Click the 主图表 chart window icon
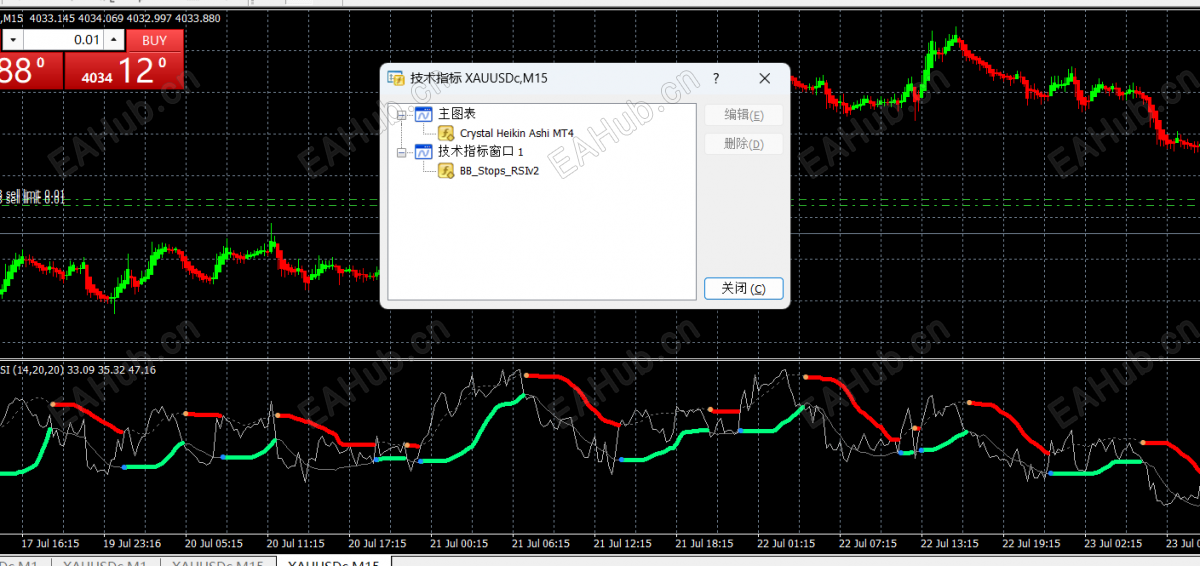This screenshot has height=566, width=1200. [x=423, y=114]
